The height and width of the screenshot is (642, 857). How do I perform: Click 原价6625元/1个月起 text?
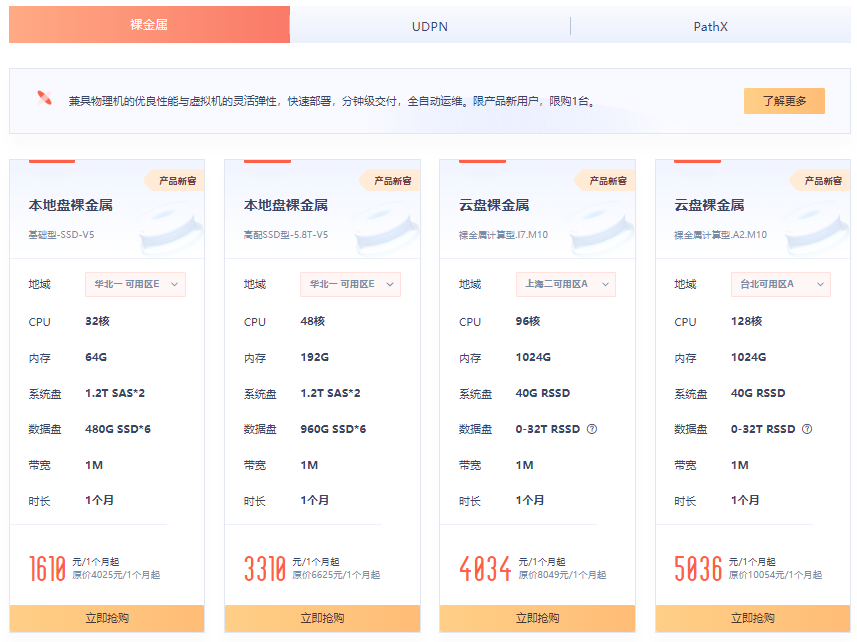point(336,575)
